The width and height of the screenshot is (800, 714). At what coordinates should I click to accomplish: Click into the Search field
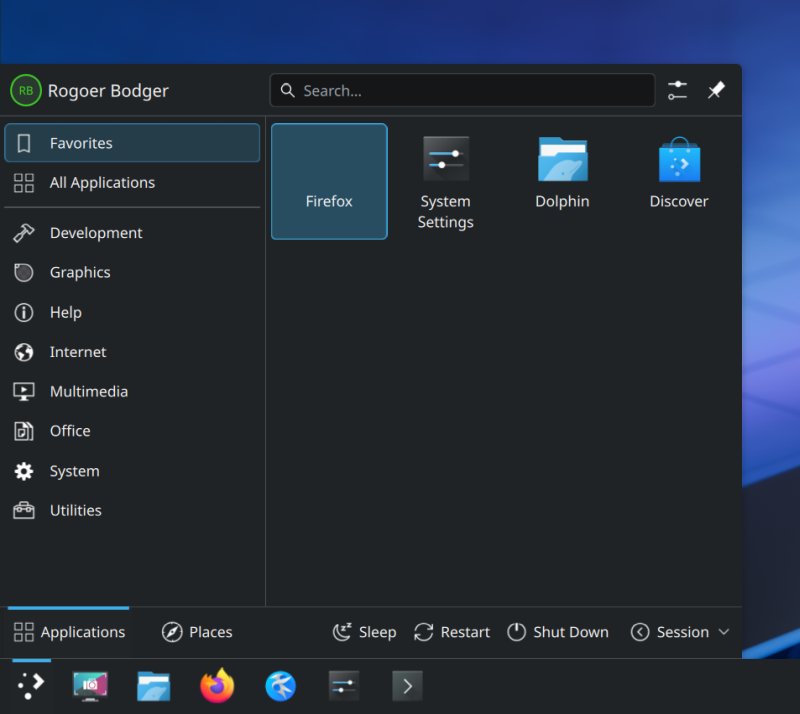(462, 91)
